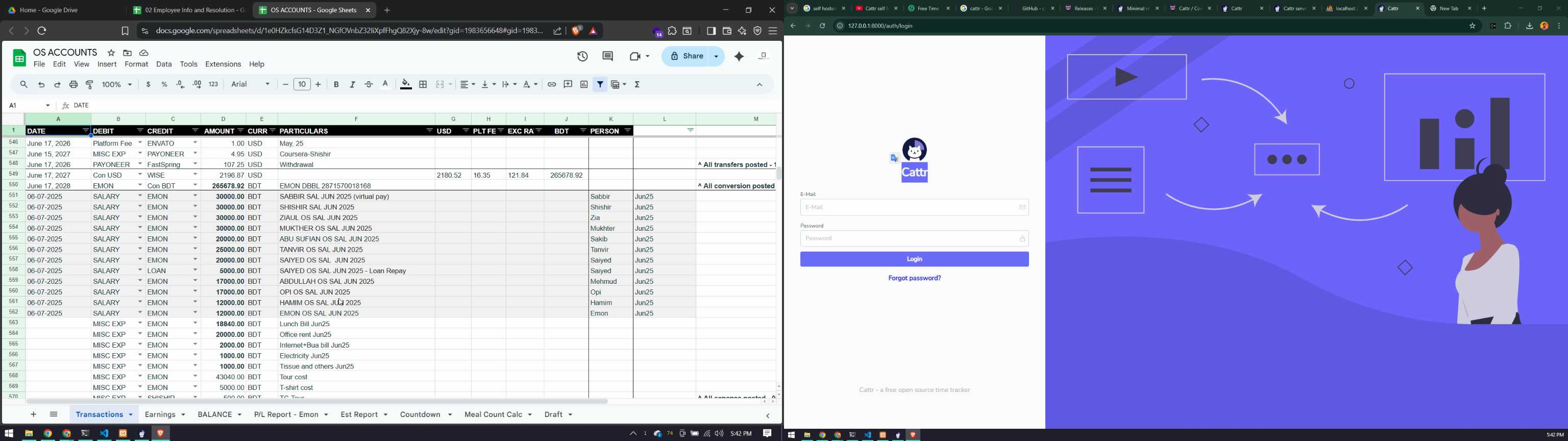1568x441 pixels.
Task: Redo the action in Sheets toolbar
Action: (58, 85)
